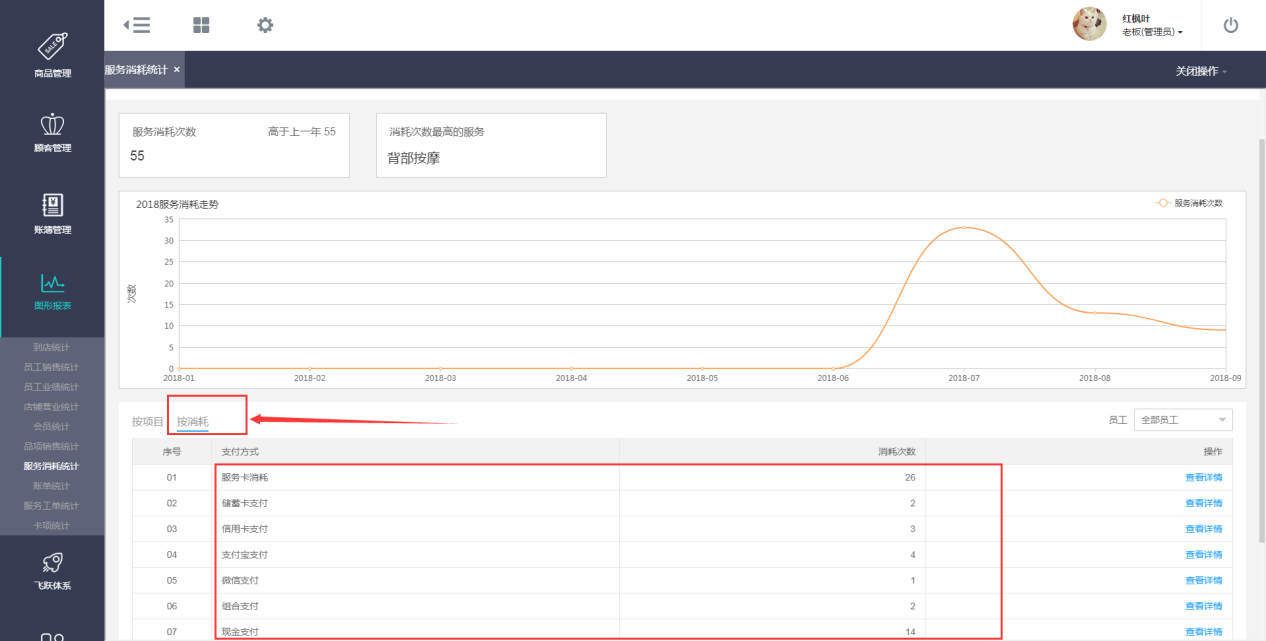Click 查看详情 for 服务卡消耗 row
This screenshot has width=1266, height=641.
[1203, 477]
